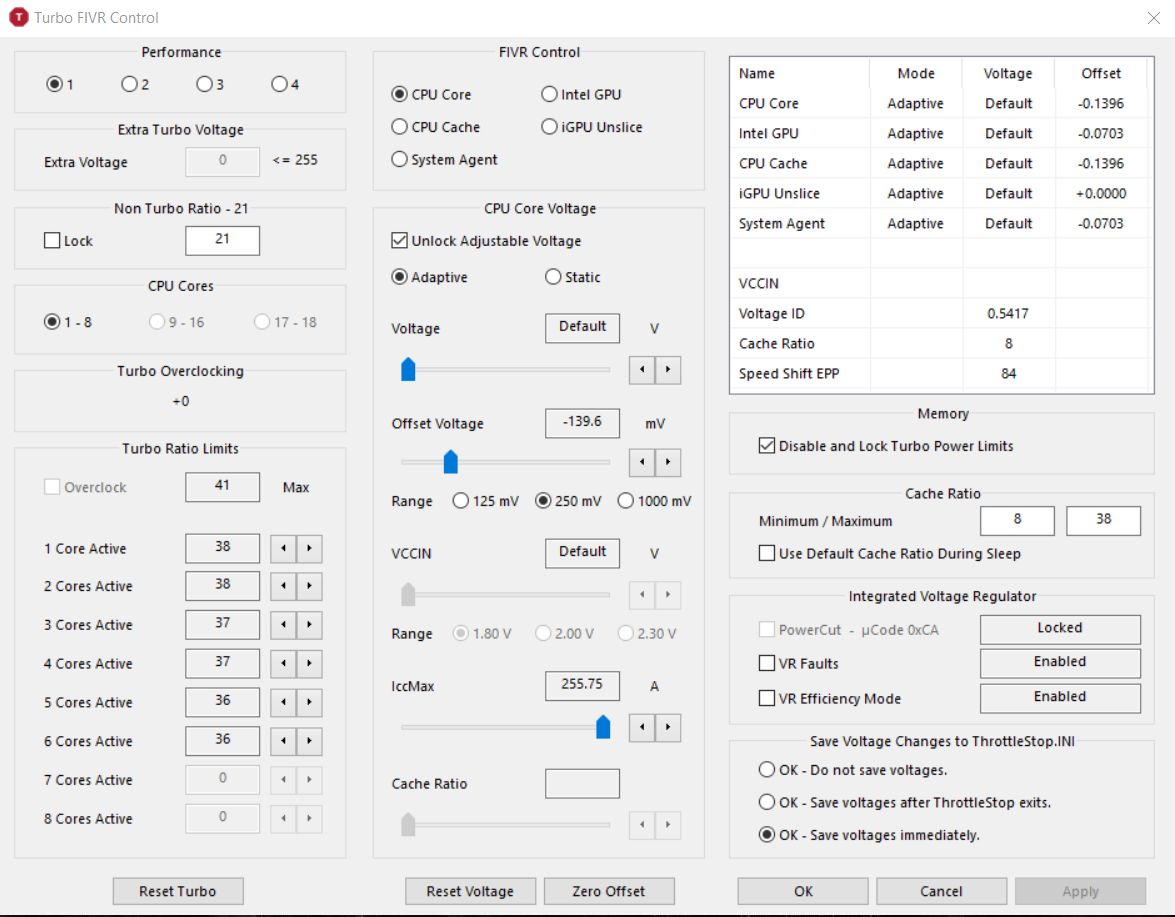
Task: Choose the 125 mV range option
Action: (x=461, y=501)
